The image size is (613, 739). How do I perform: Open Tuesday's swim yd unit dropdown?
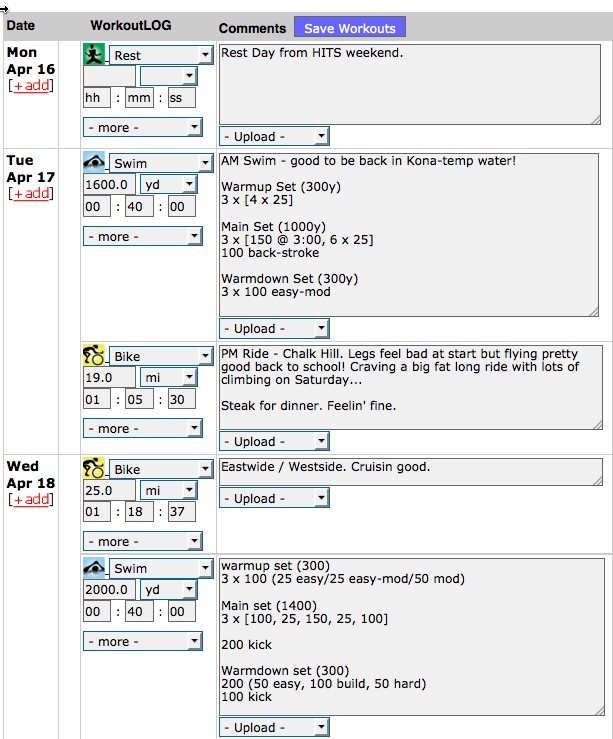click(x=168, y=184)
